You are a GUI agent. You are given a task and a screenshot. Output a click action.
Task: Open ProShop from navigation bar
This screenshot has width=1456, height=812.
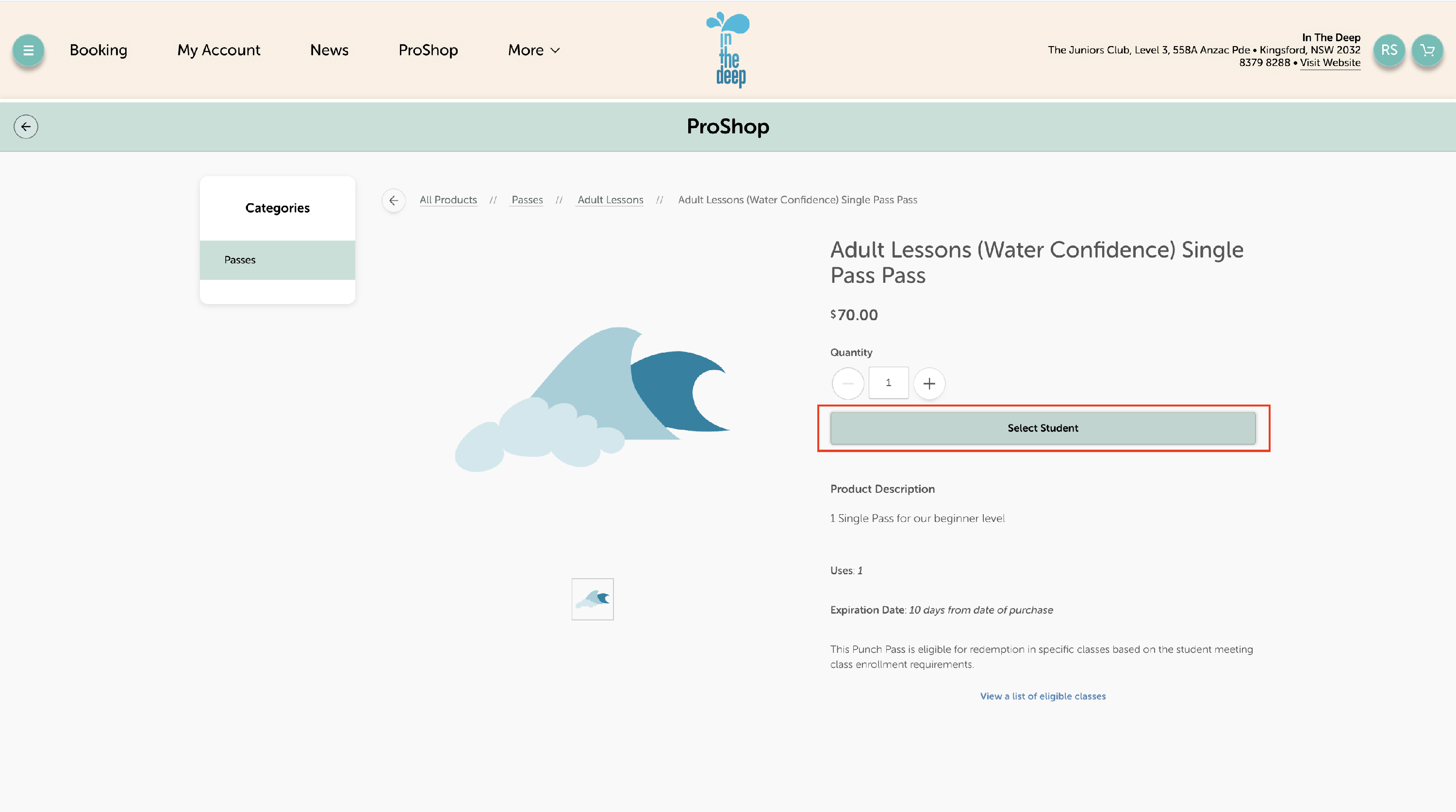tap(428, 50)
